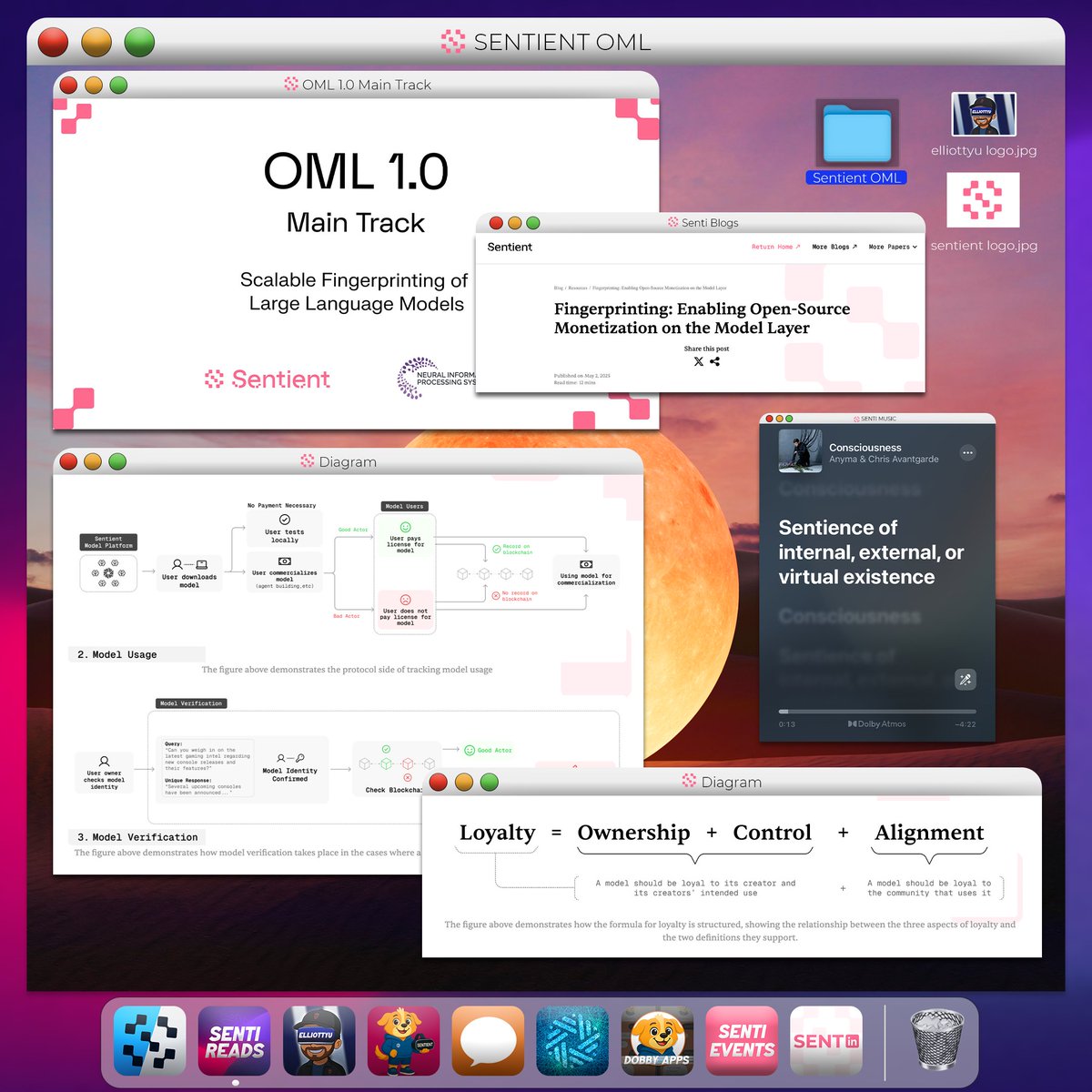Screen dimensions: 1092x1092
Task: Launch Senti Reads from the dock
Action: click(x=234, y=1041)
